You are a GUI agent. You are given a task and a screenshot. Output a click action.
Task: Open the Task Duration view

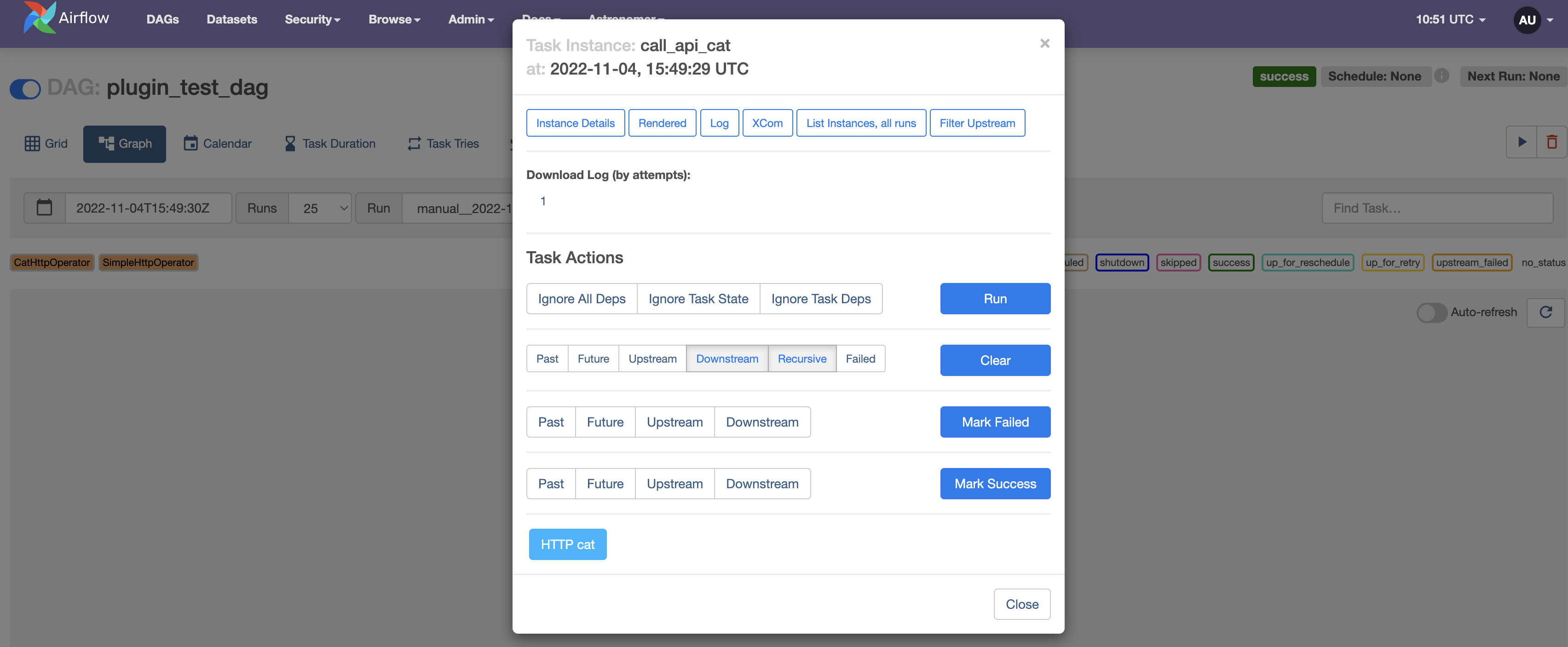coord(329,144)
